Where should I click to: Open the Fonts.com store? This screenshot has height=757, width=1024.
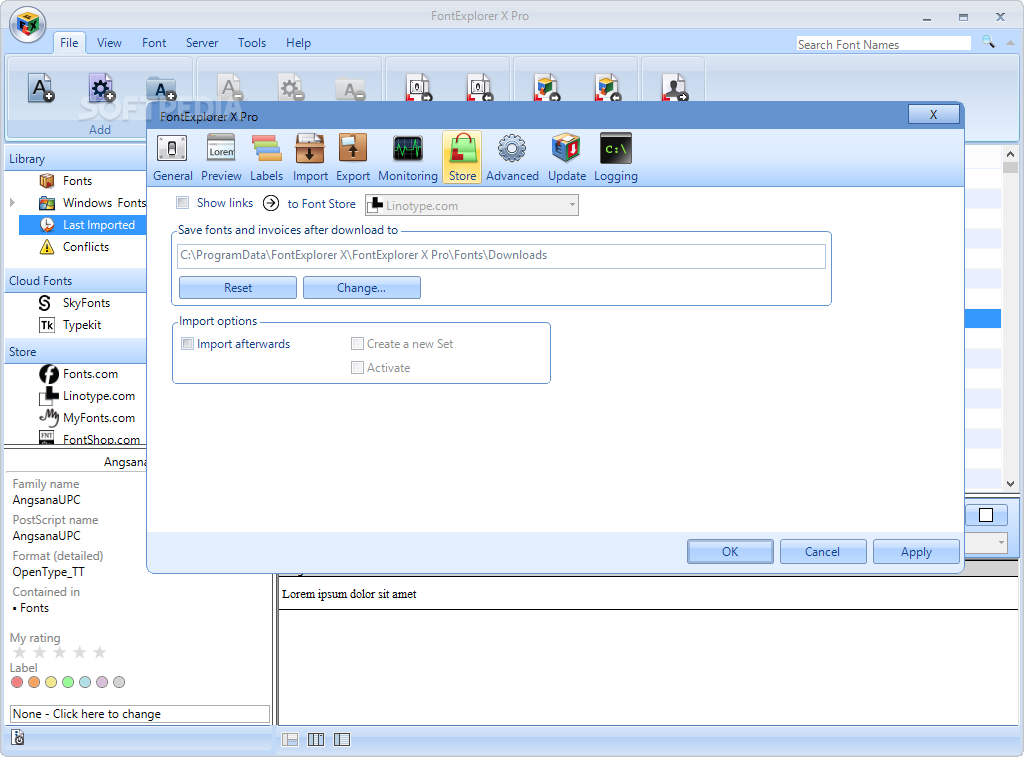(90, 374)
